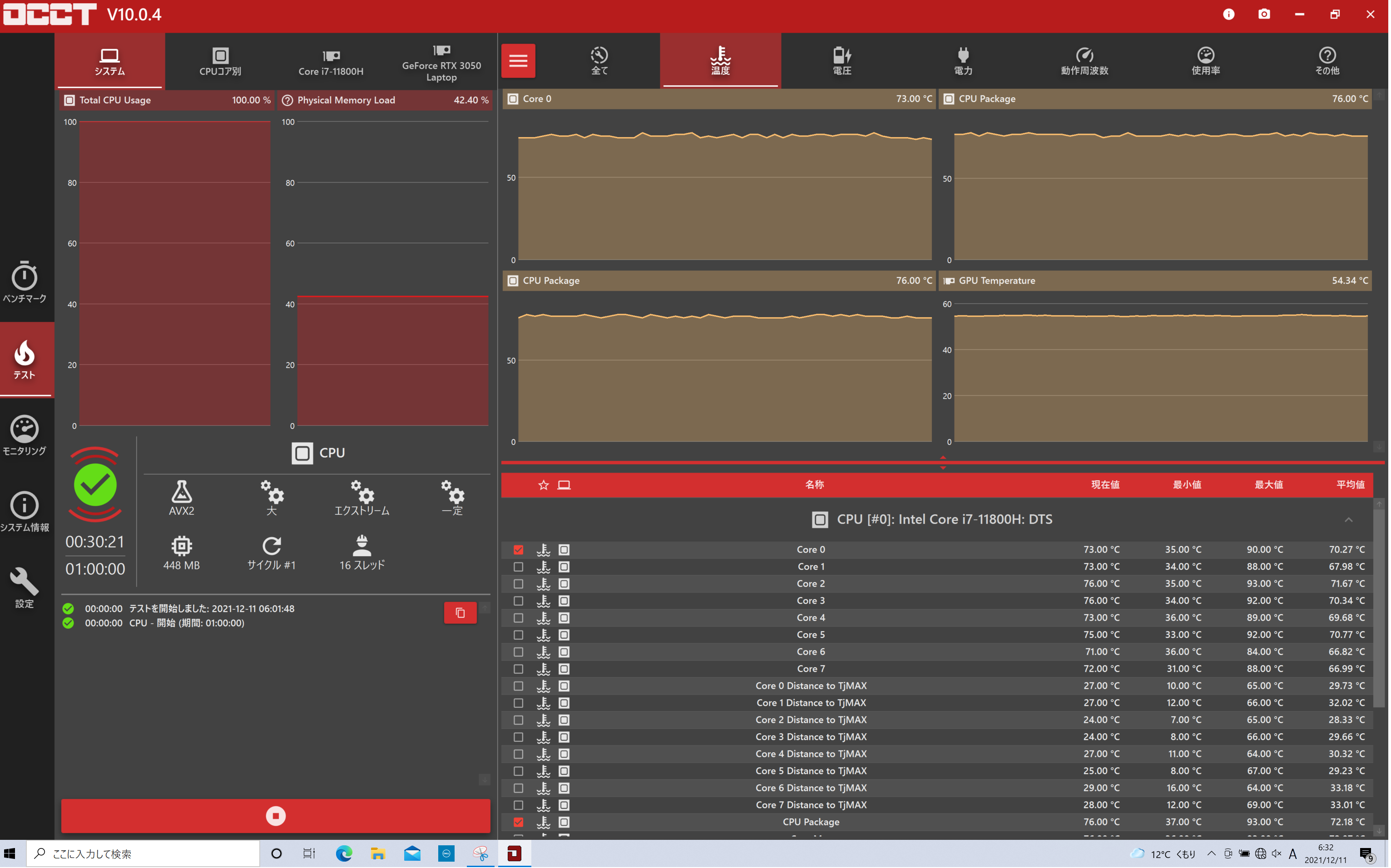Select the 電圧 voltage tab
The height and width of the screenshot is (868, 1391).
pos(842,61)
